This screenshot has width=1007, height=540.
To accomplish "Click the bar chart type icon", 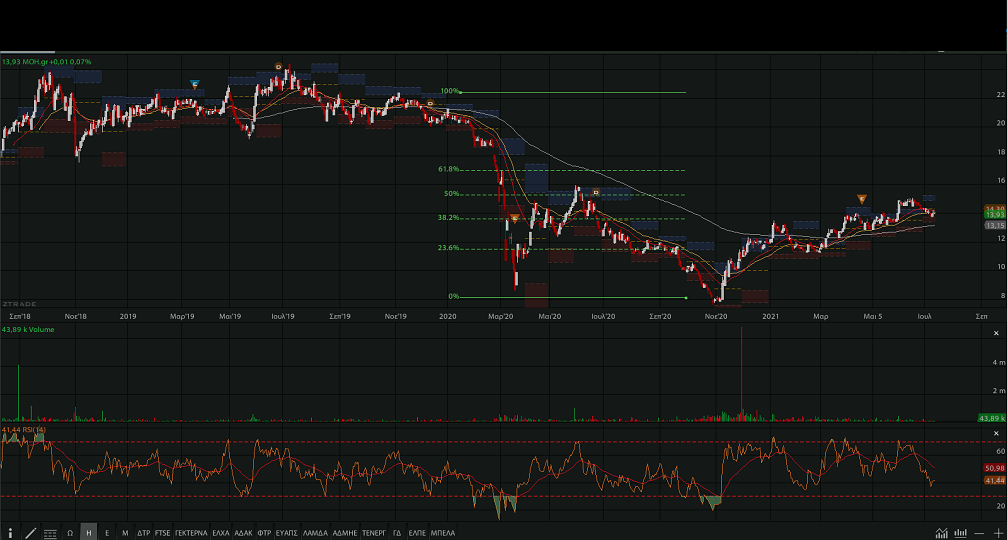I will coord(961,533).
